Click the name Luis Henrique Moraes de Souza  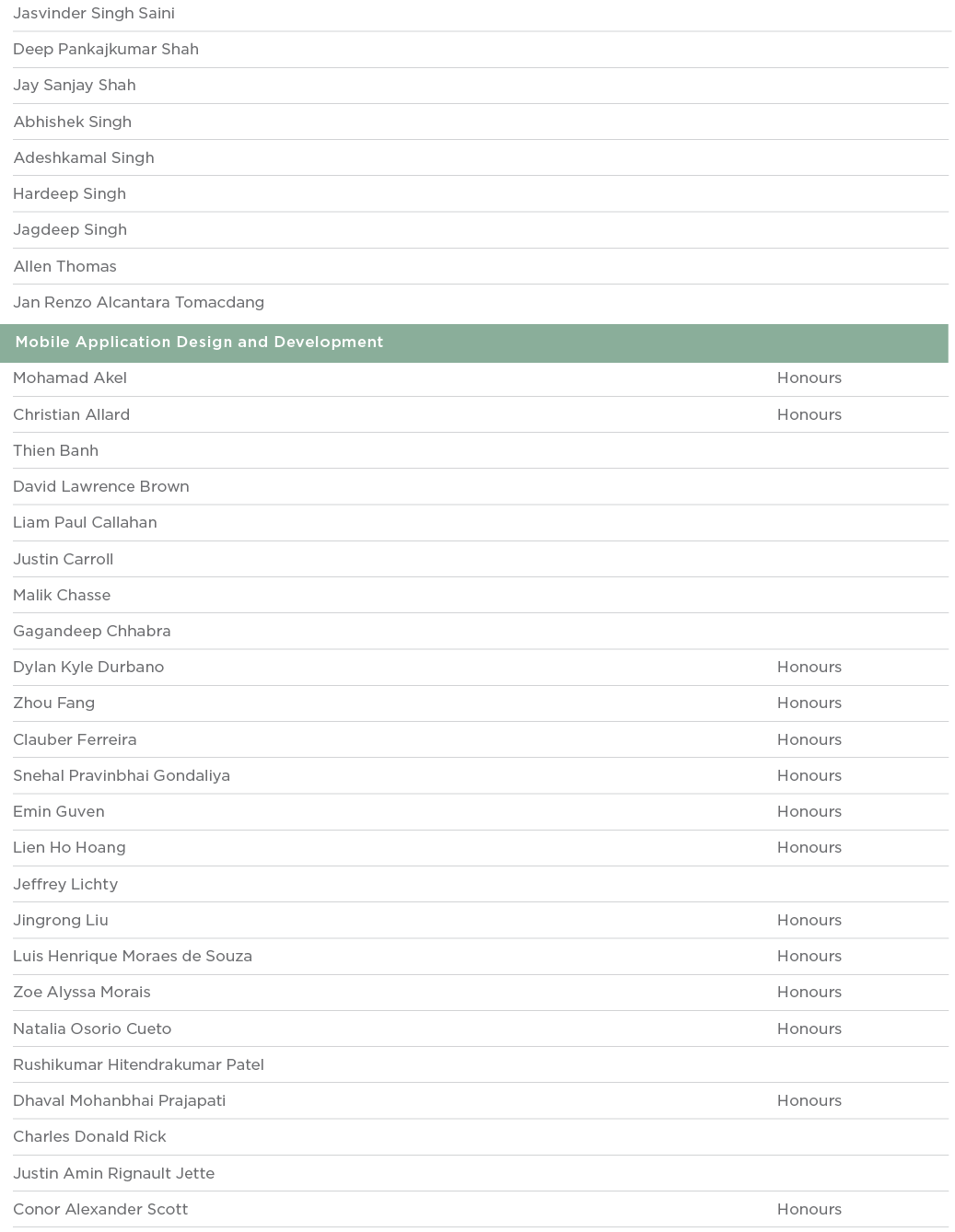tap(133, 957)
